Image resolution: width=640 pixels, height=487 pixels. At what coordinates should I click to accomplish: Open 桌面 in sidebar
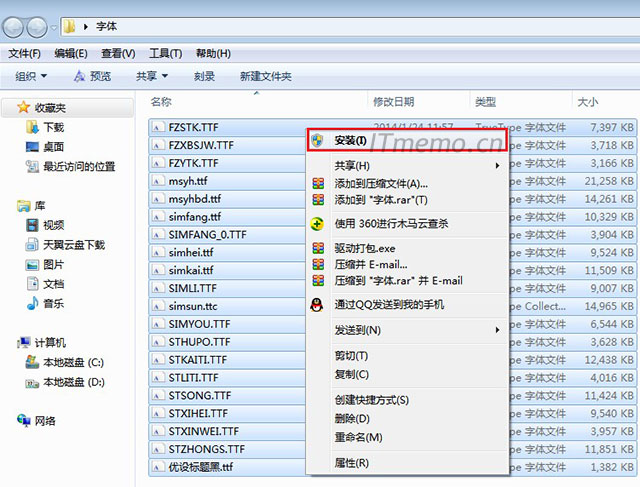45,147
